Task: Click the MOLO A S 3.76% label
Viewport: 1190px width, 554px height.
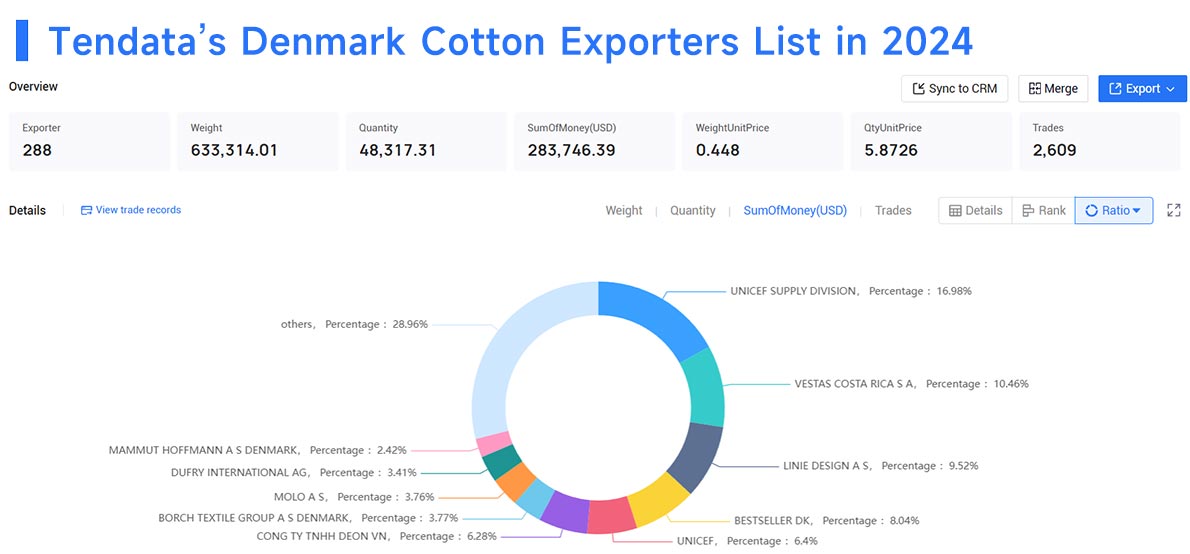Action: [354, 497]
